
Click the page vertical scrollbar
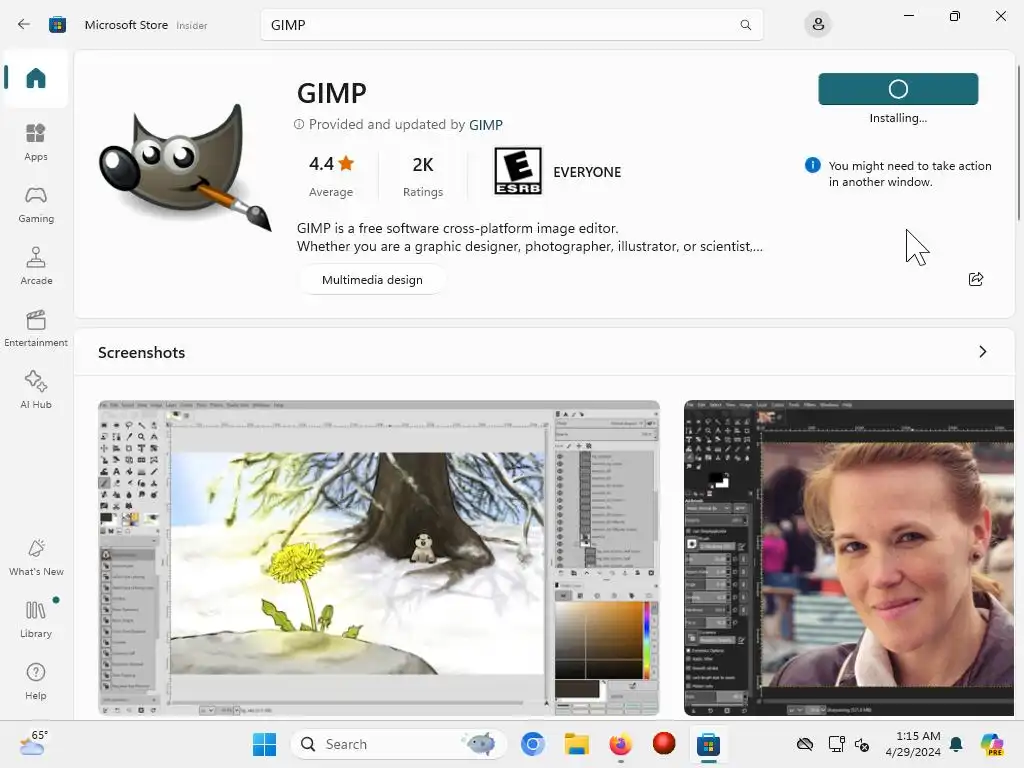[x=1018, y=144]
